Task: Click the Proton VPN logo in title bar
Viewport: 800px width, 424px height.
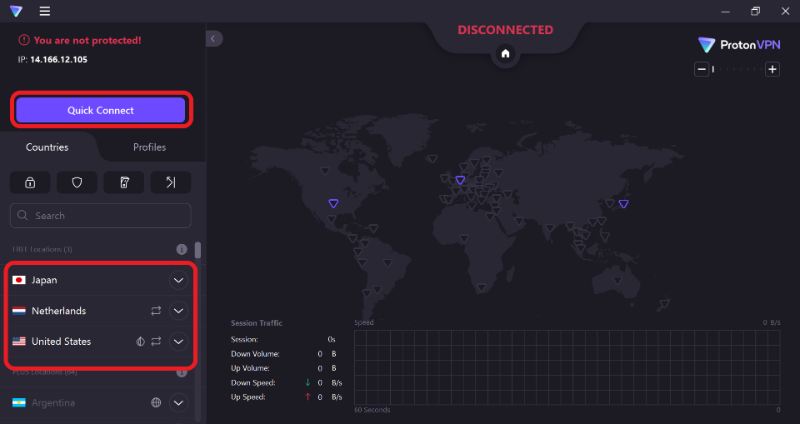Action: point(16,12)
